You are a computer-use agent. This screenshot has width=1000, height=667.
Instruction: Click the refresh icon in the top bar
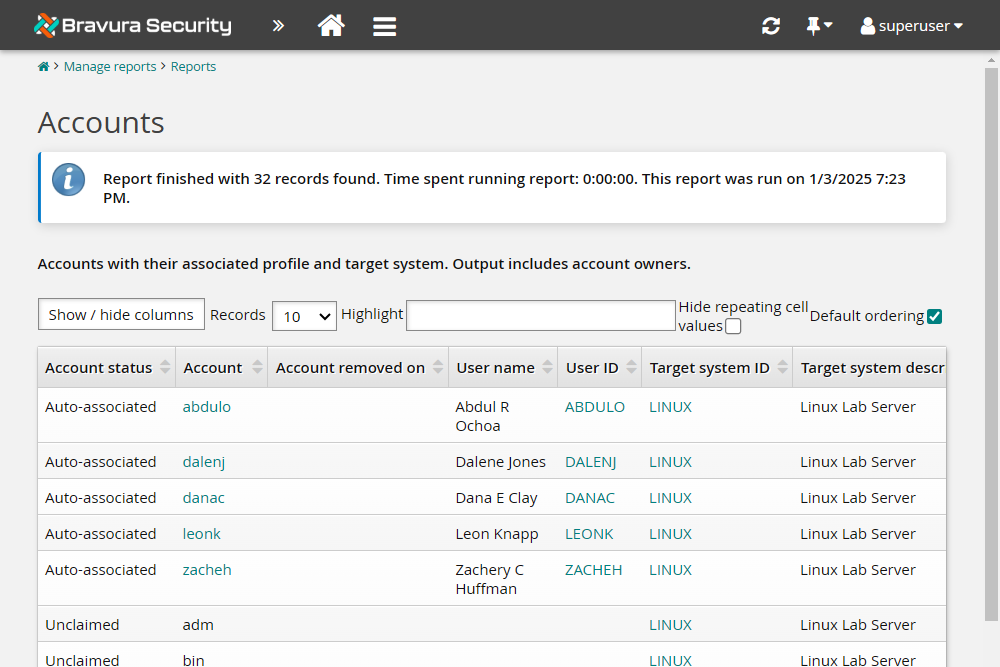tap(770, 25)
